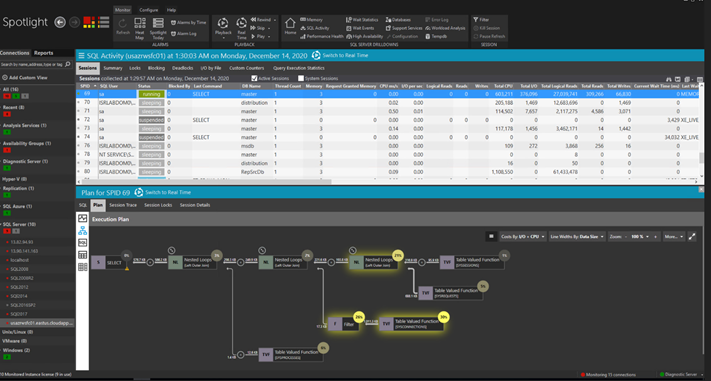Select SQL2014 connection in tree
This screenshot has width=711, height=381.
point(19,296)
